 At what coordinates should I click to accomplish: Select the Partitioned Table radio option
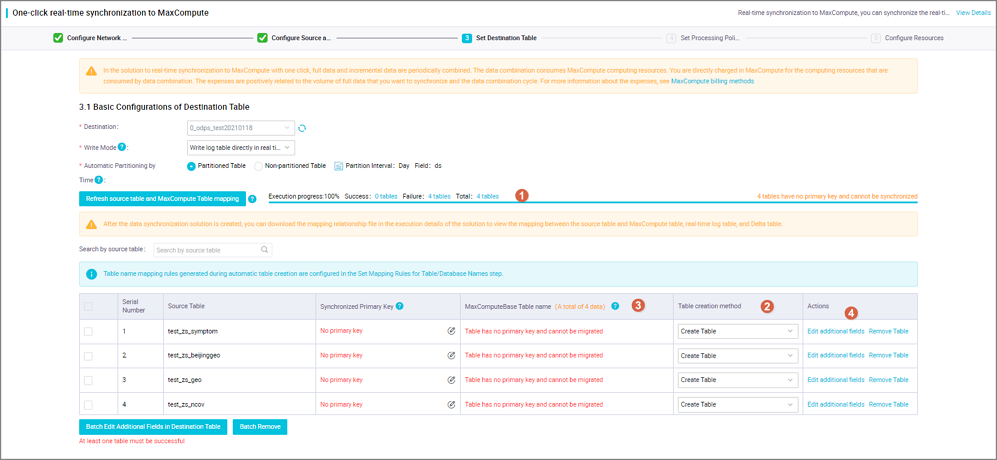pos(191,166)
